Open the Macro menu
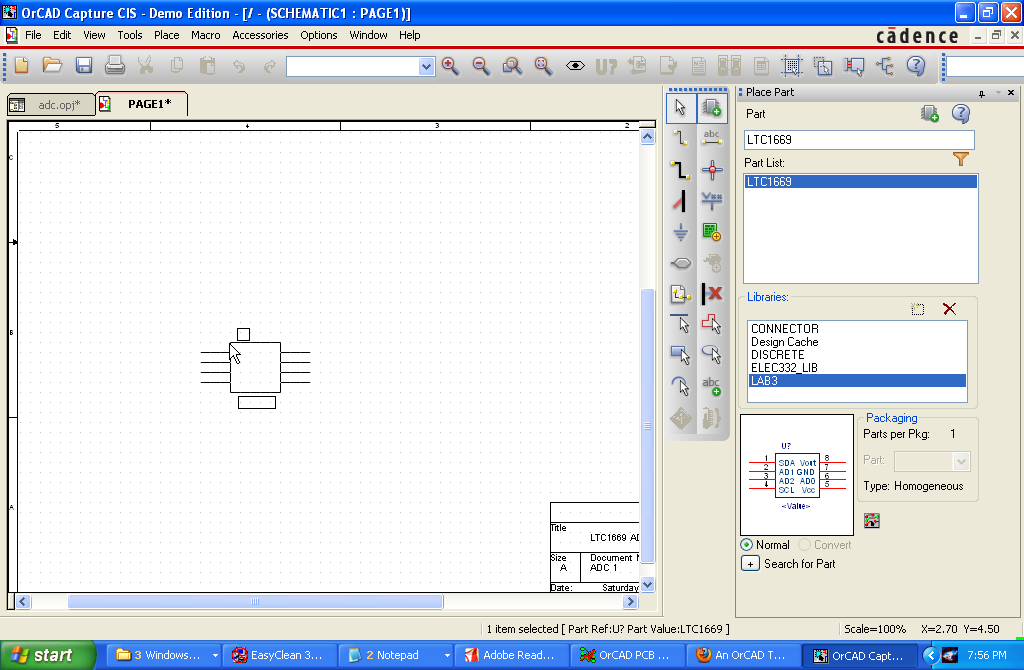 click(x=206, y=35)
